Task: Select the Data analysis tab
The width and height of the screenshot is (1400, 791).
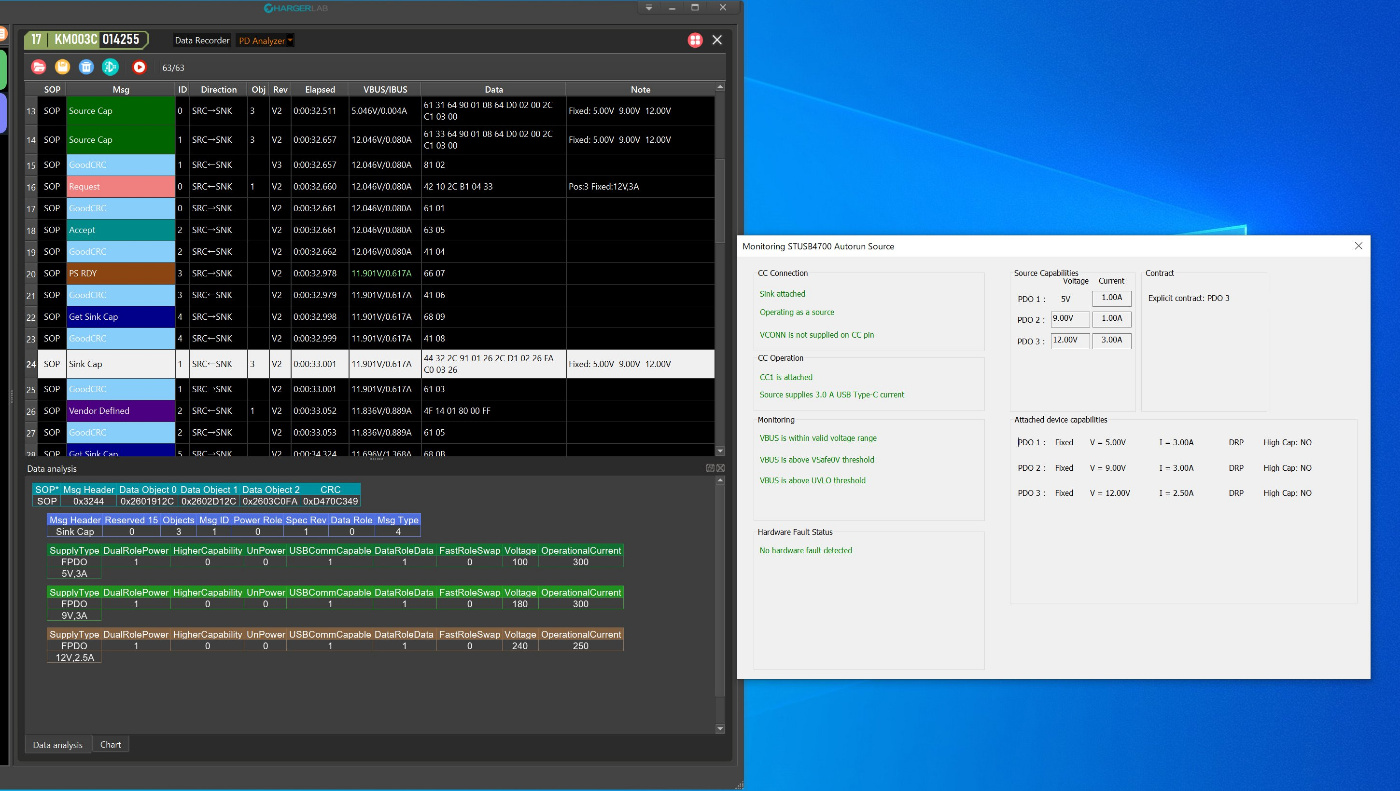Action: (58, 744)
